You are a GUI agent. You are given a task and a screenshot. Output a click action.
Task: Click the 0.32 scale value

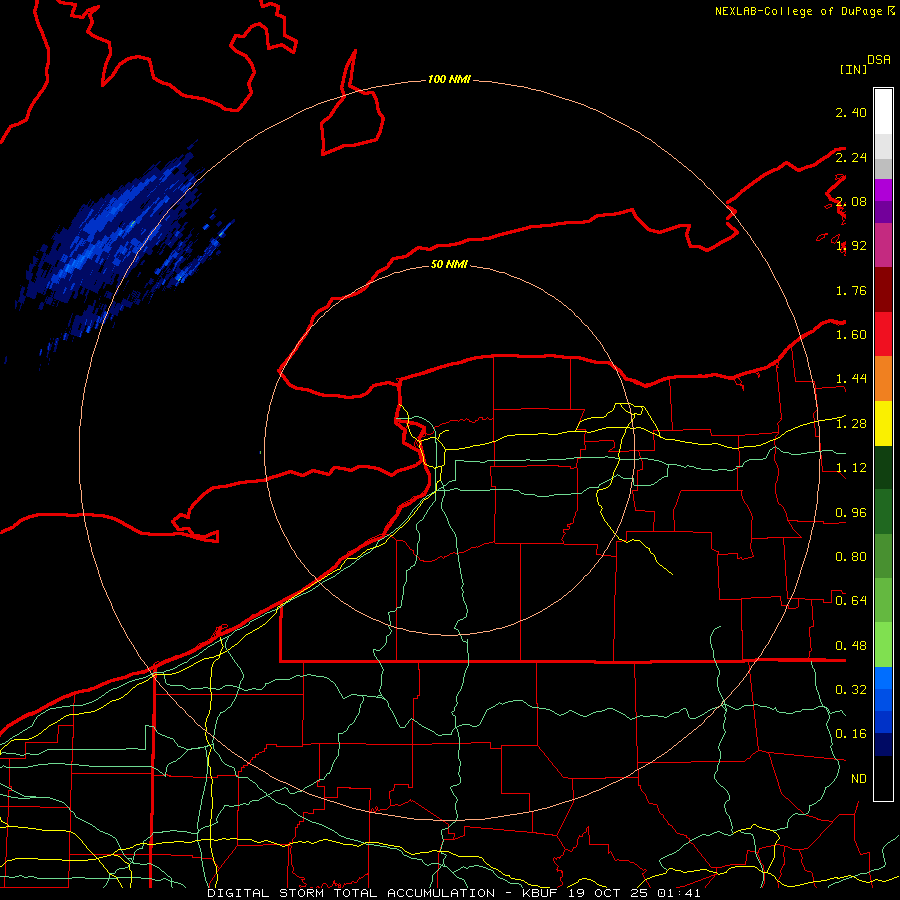coord(851,689)
